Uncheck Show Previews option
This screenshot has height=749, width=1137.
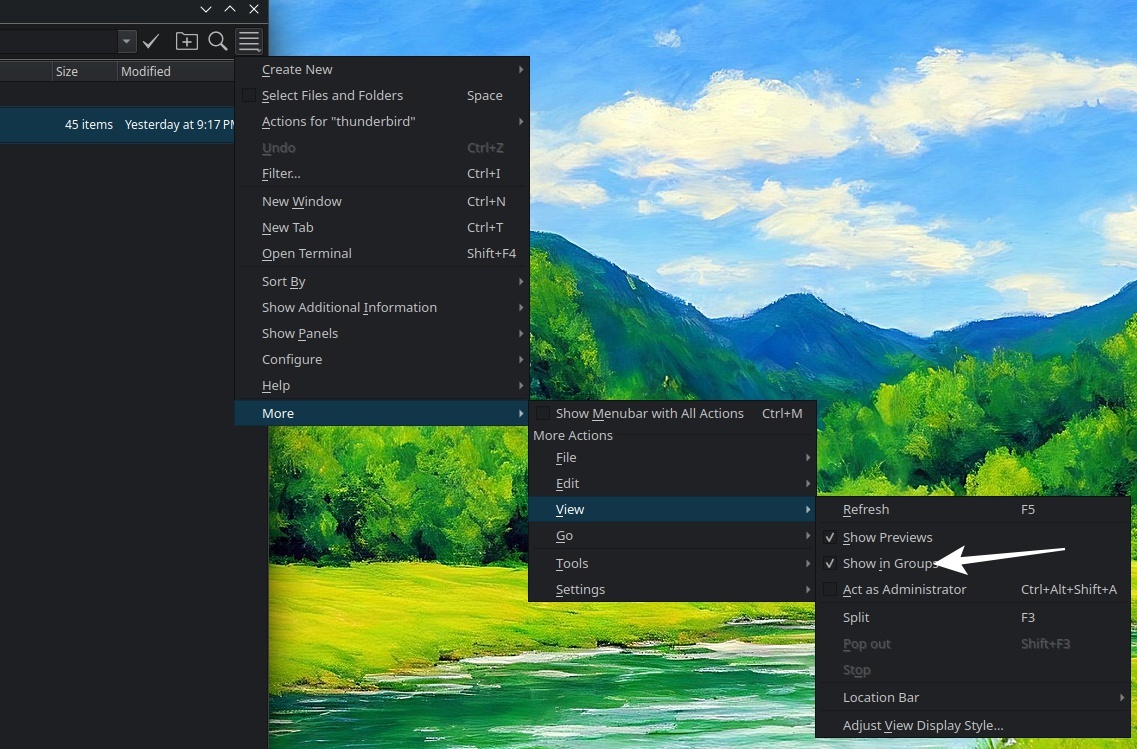click(830, 537)
